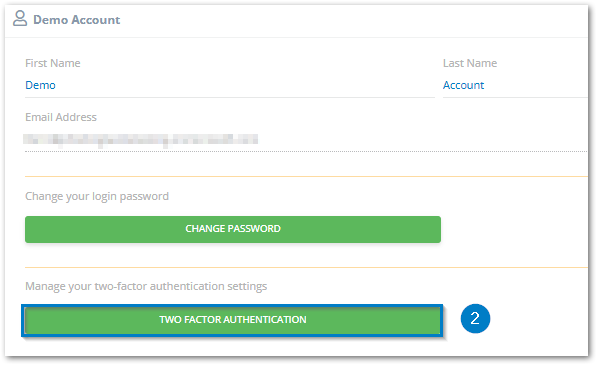Image resolution: width=597 pixels, height=365 pixels.
Task: Open Two Factor Authentication settings
Action: [233, 320]
